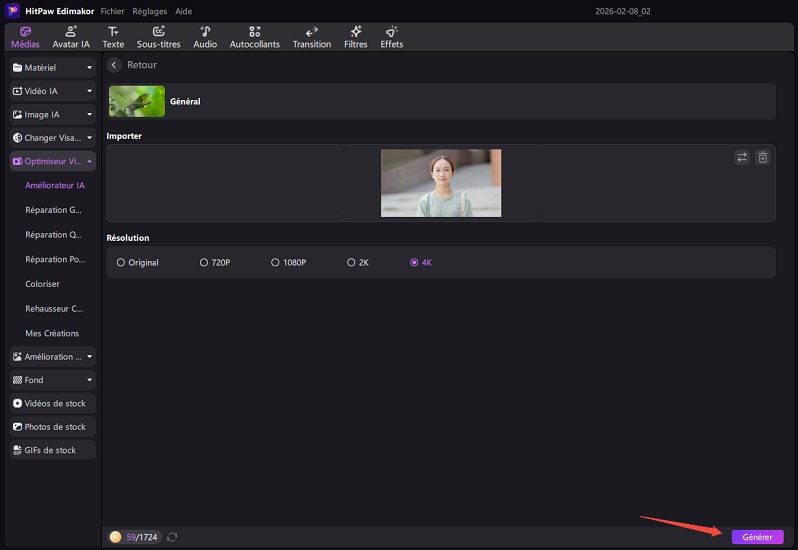The width and height of the screenshot is (798, 550).
Task: Click the Retour back arrow icon
Action: tap(114, 65)
